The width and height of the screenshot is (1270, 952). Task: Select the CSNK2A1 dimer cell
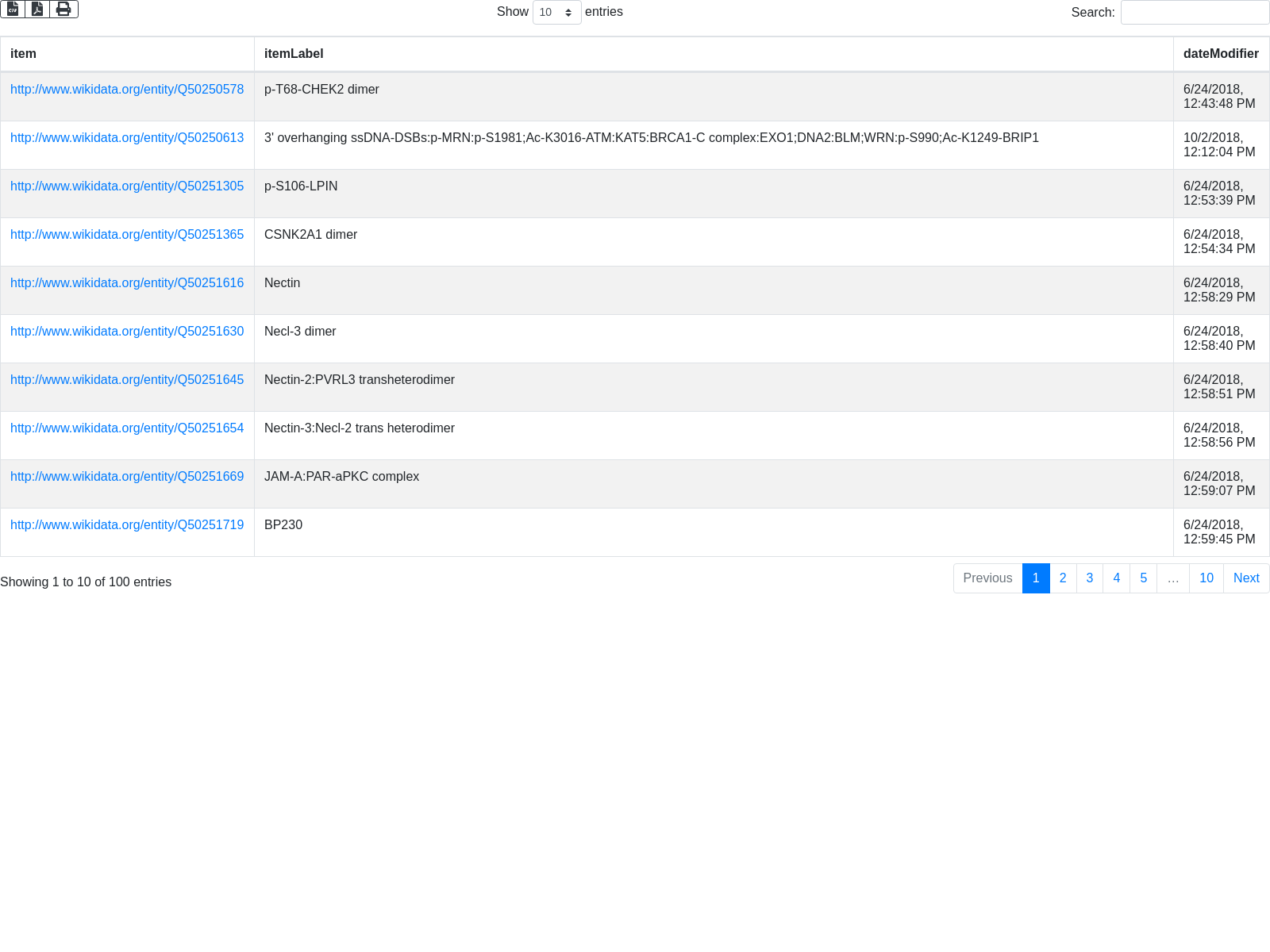(x=714, y=242)
